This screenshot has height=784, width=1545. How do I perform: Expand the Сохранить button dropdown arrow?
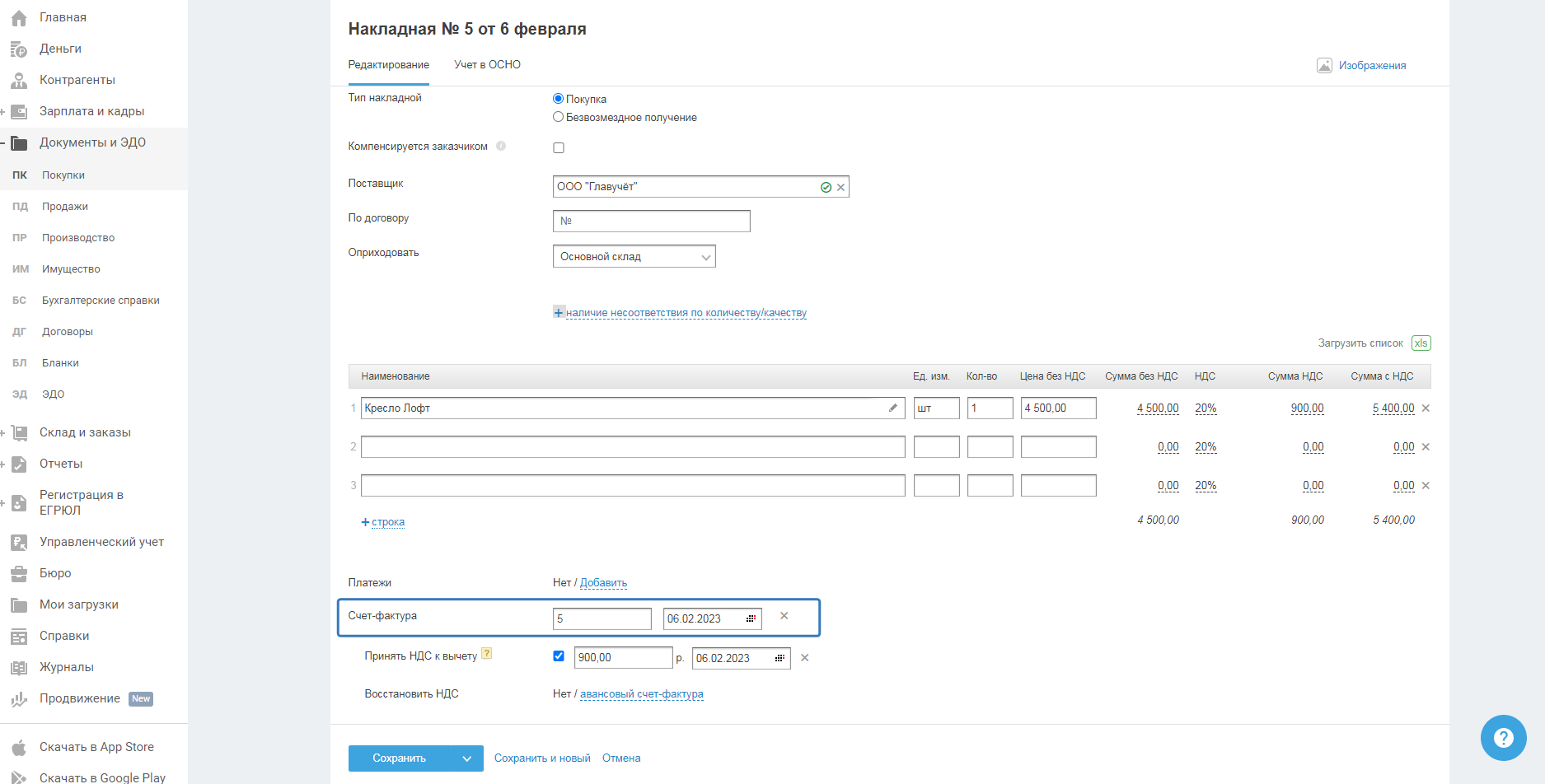coord(467,758)
